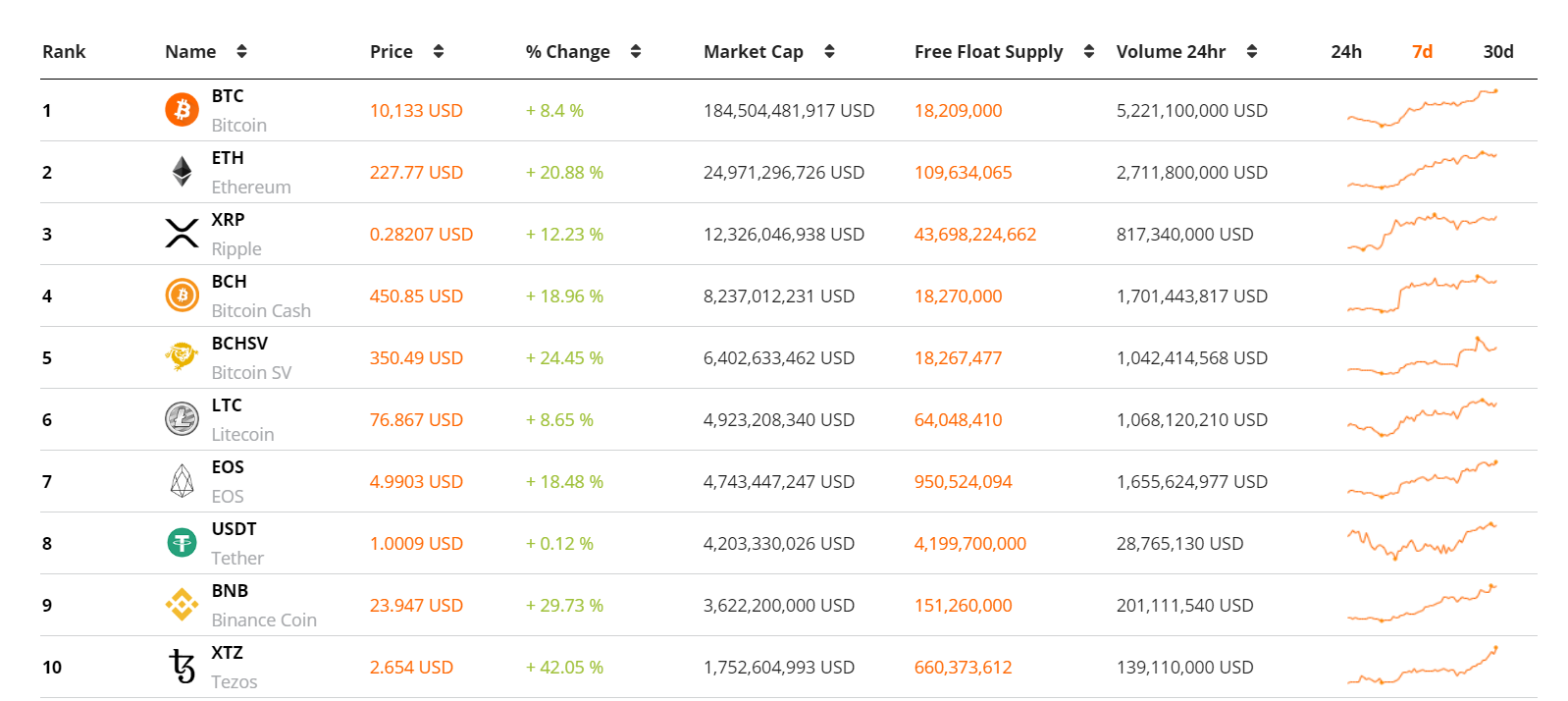This screenshot has width=1568, height=701.
Task: Sort by Market Cap arrows
Action: point(829,52)
